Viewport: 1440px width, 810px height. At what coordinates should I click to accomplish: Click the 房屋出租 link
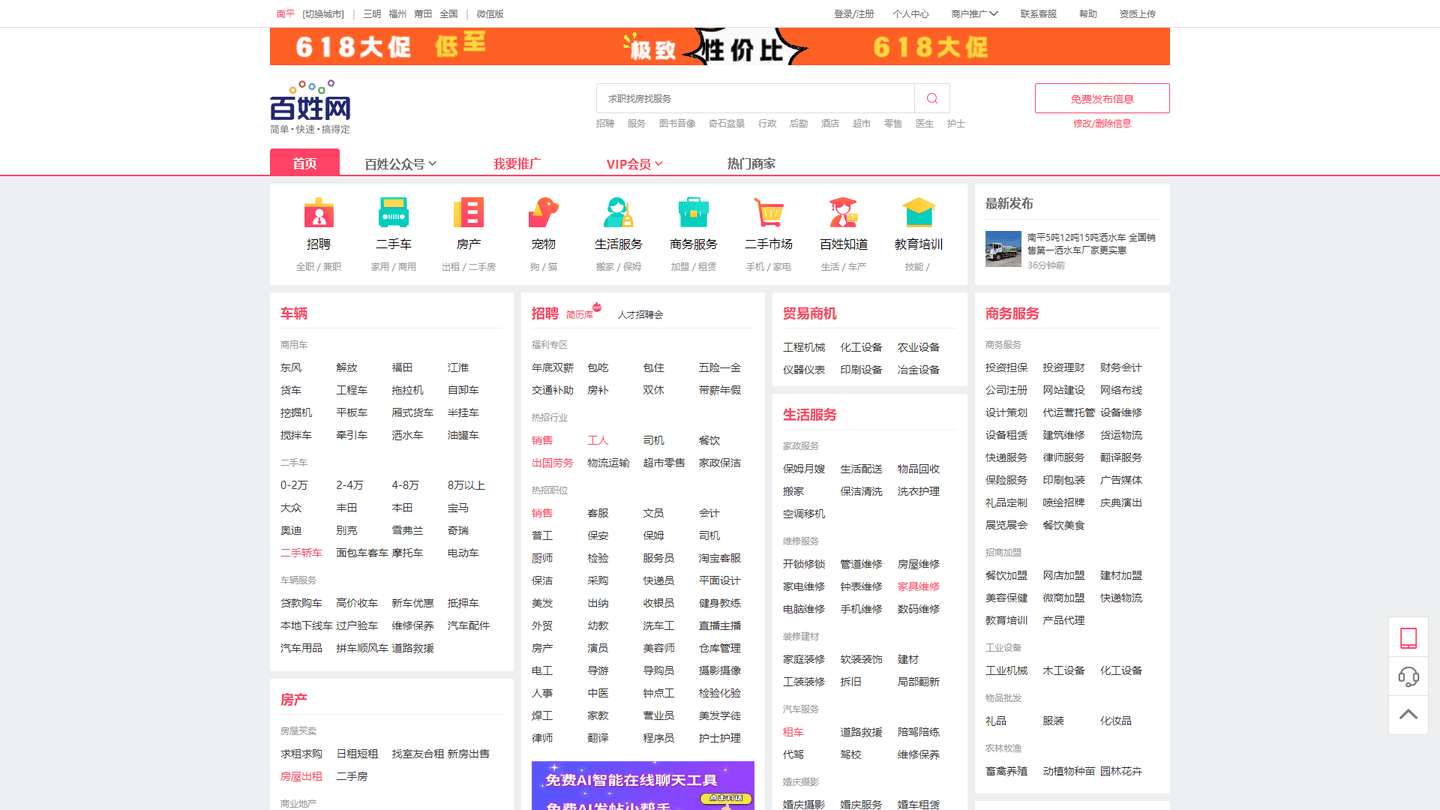tap(301, 777)
